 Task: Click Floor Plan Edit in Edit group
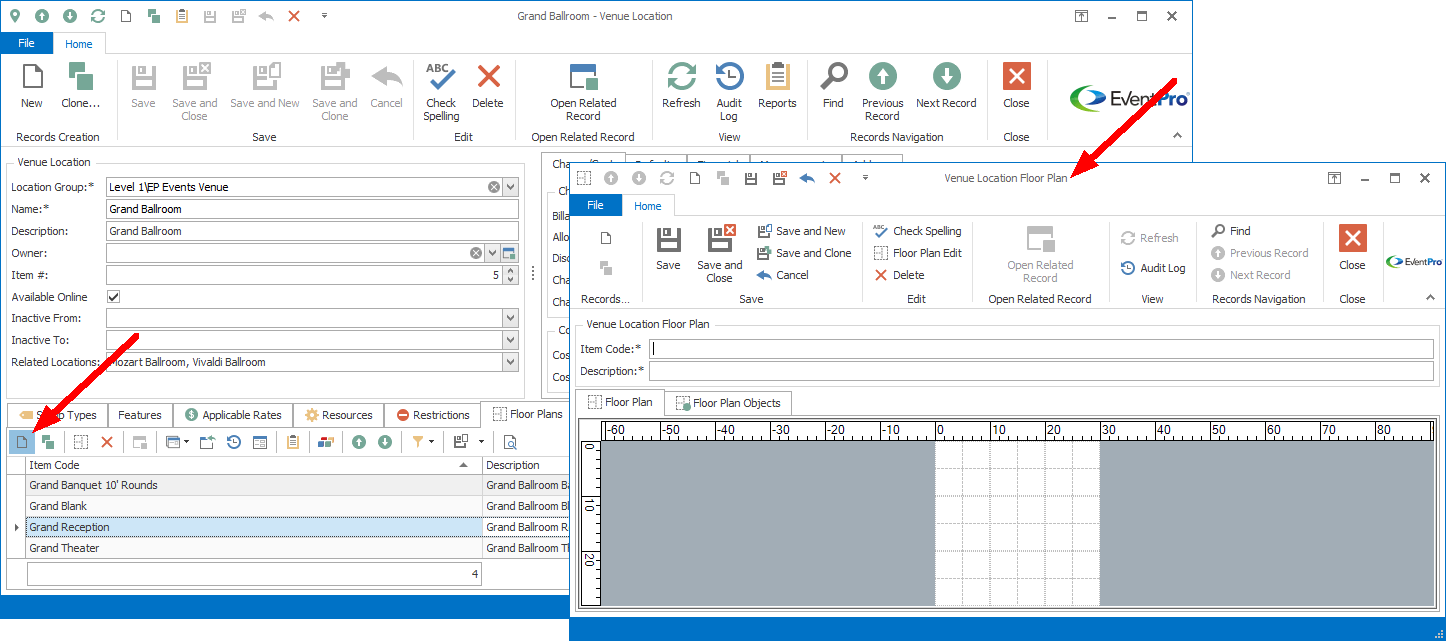point(917,253)
